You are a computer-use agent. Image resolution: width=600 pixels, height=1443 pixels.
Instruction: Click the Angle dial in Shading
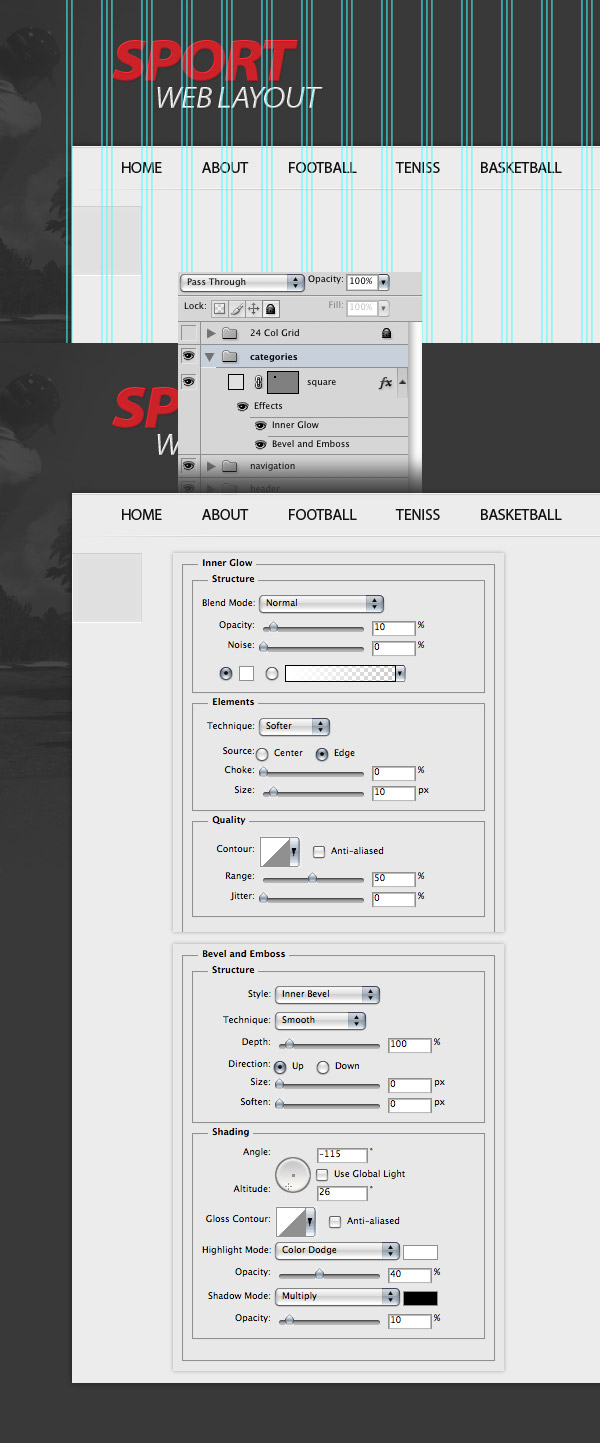click(x=293, y=1175)
